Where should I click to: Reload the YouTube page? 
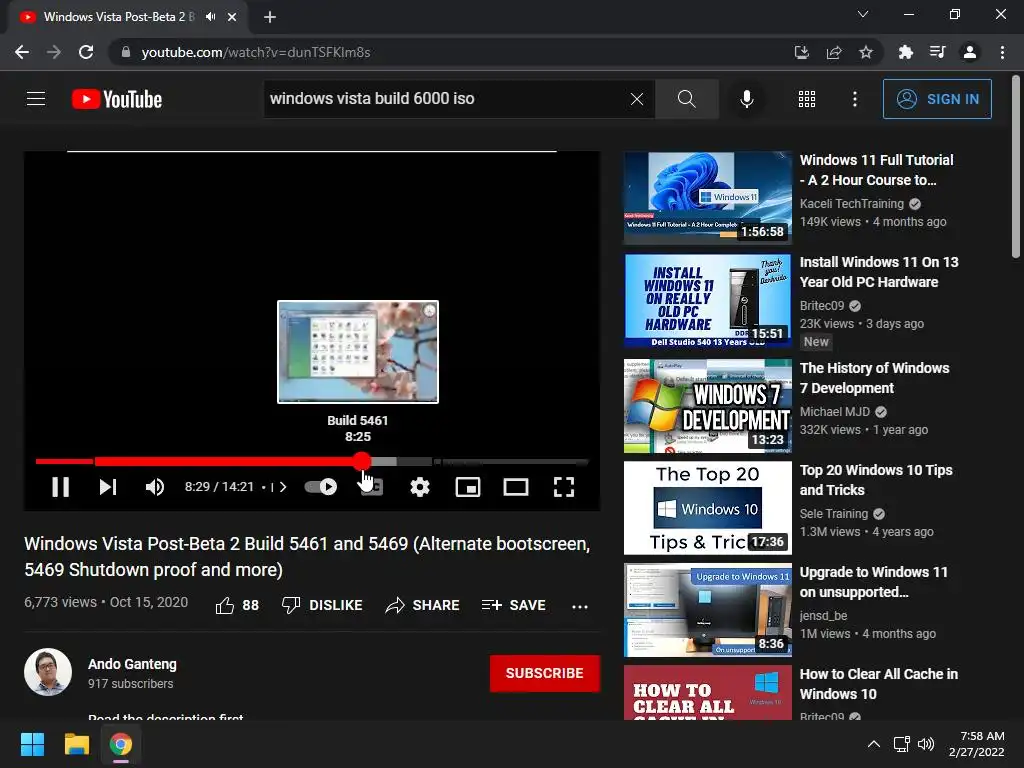(x=86, y=52)
